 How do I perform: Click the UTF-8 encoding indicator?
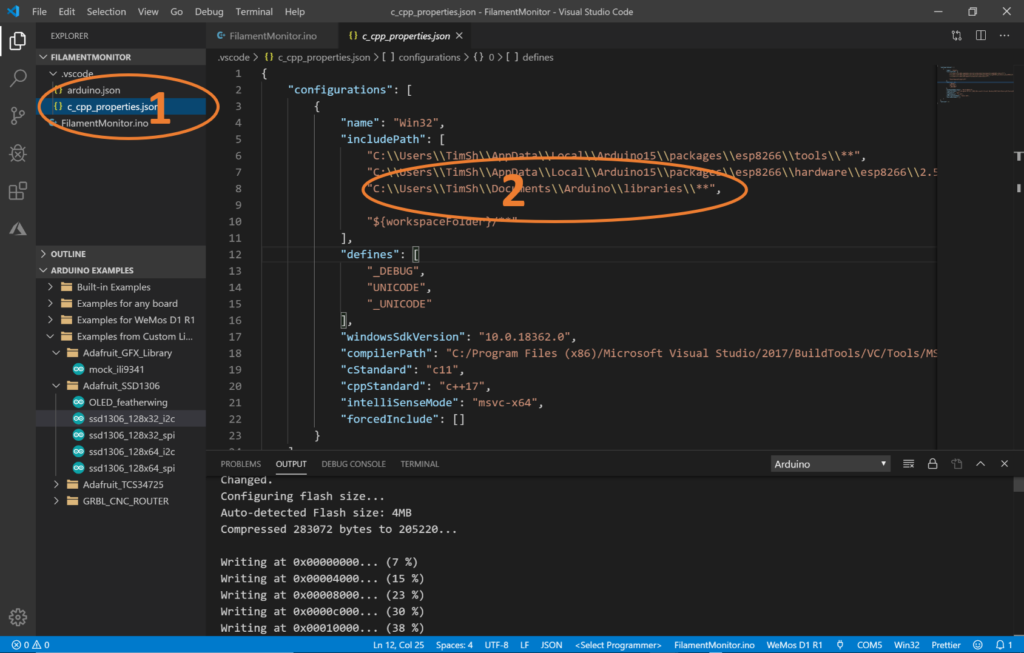point(496,645)
